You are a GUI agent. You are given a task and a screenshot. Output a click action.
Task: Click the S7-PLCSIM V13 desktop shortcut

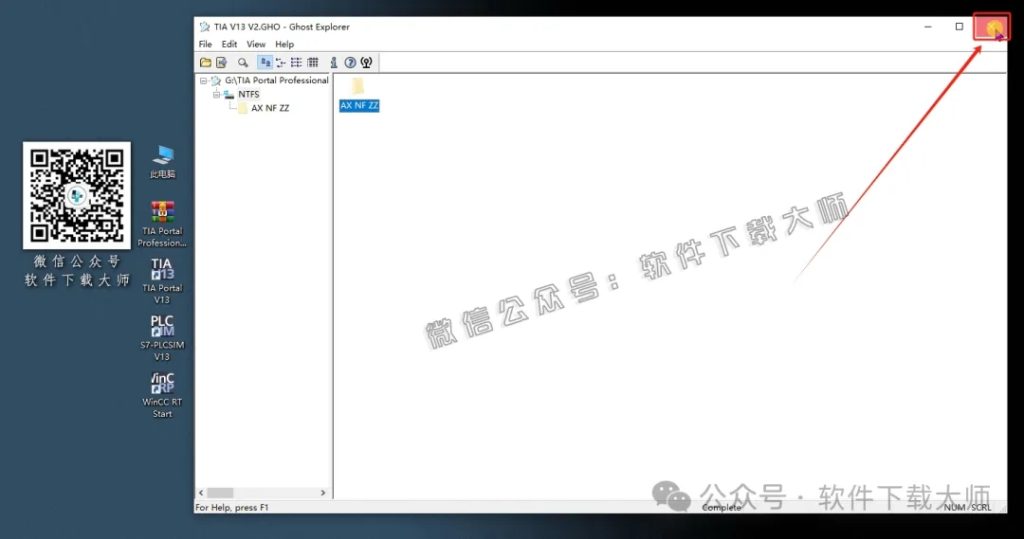[162, 338]
